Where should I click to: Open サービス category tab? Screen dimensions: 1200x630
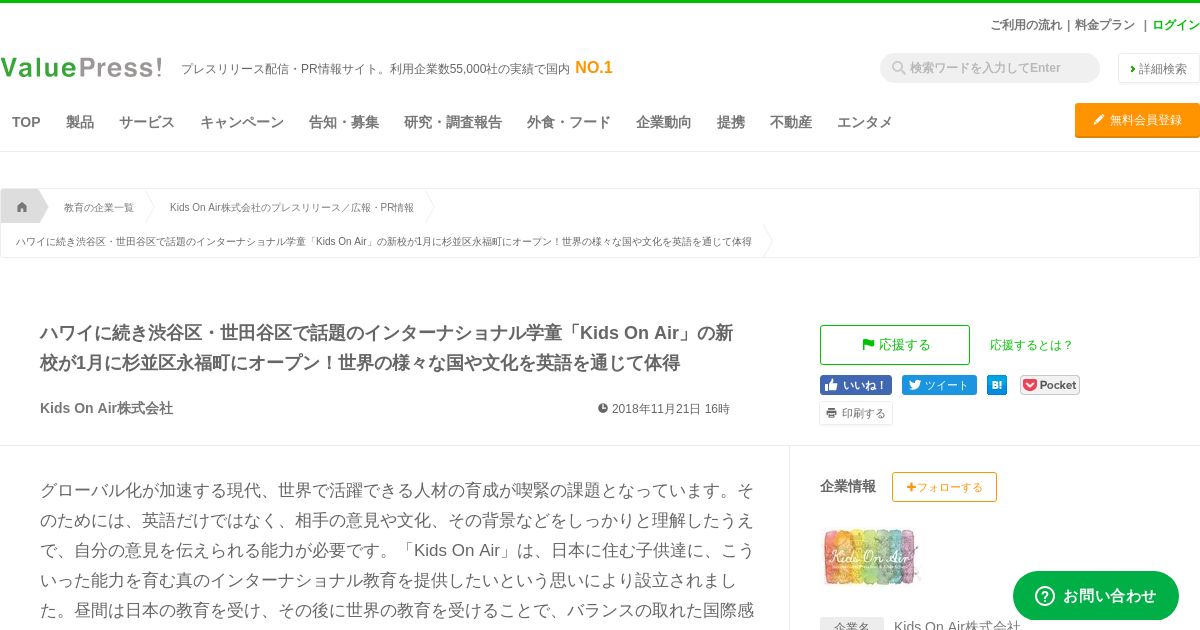[147, 122]
